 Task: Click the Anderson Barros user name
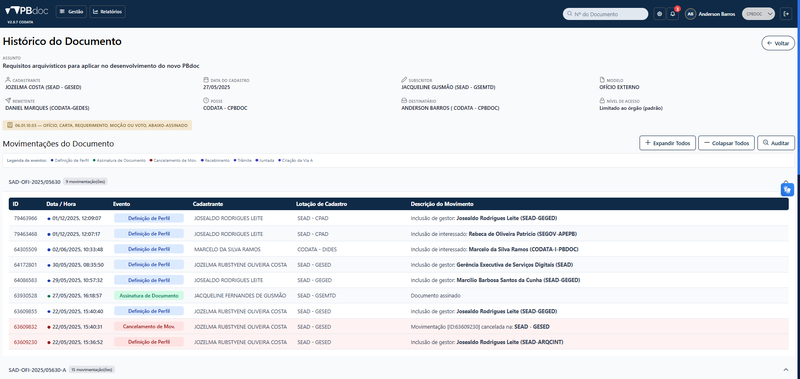click(x=717, y=14)
